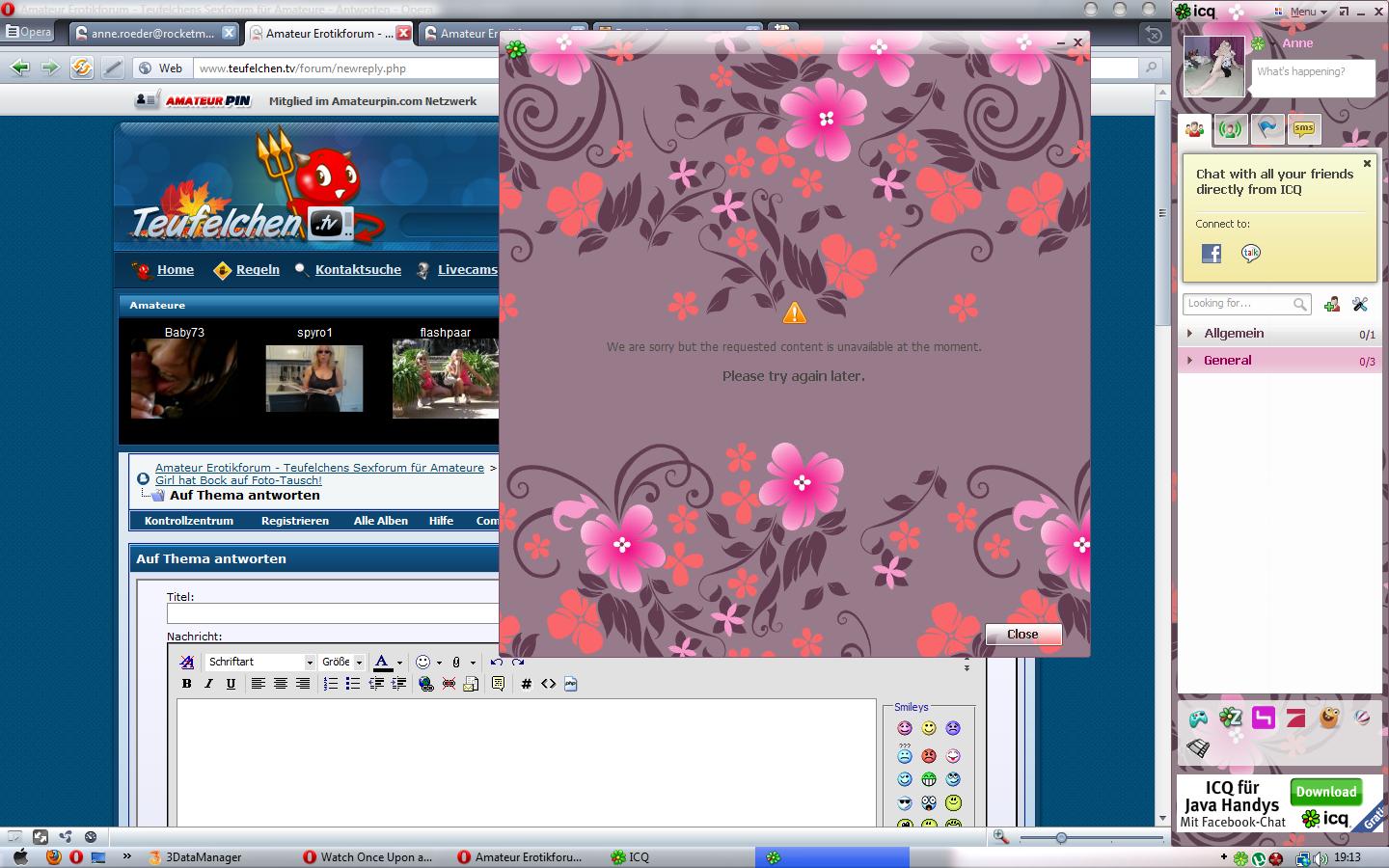Open the Kontrollzentrum forum menu item
1389x868 pixels.
189,521
